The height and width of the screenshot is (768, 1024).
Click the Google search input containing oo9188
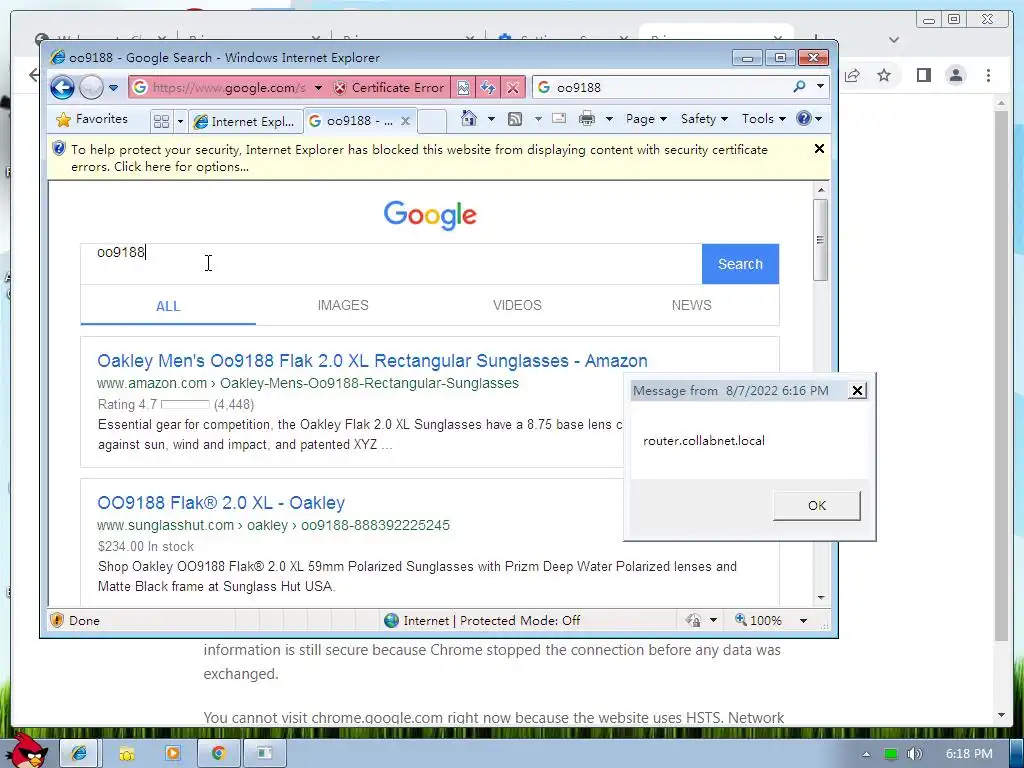click(391, 264)
